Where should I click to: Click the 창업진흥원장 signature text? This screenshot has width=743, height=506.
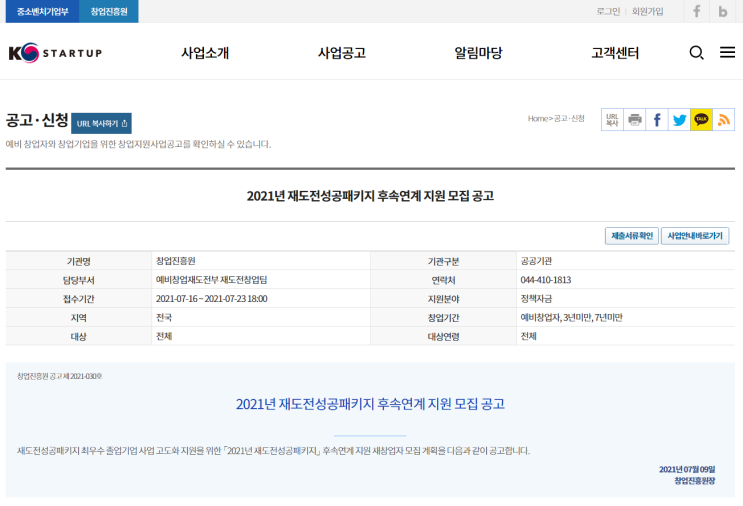[x=695, y=481]
